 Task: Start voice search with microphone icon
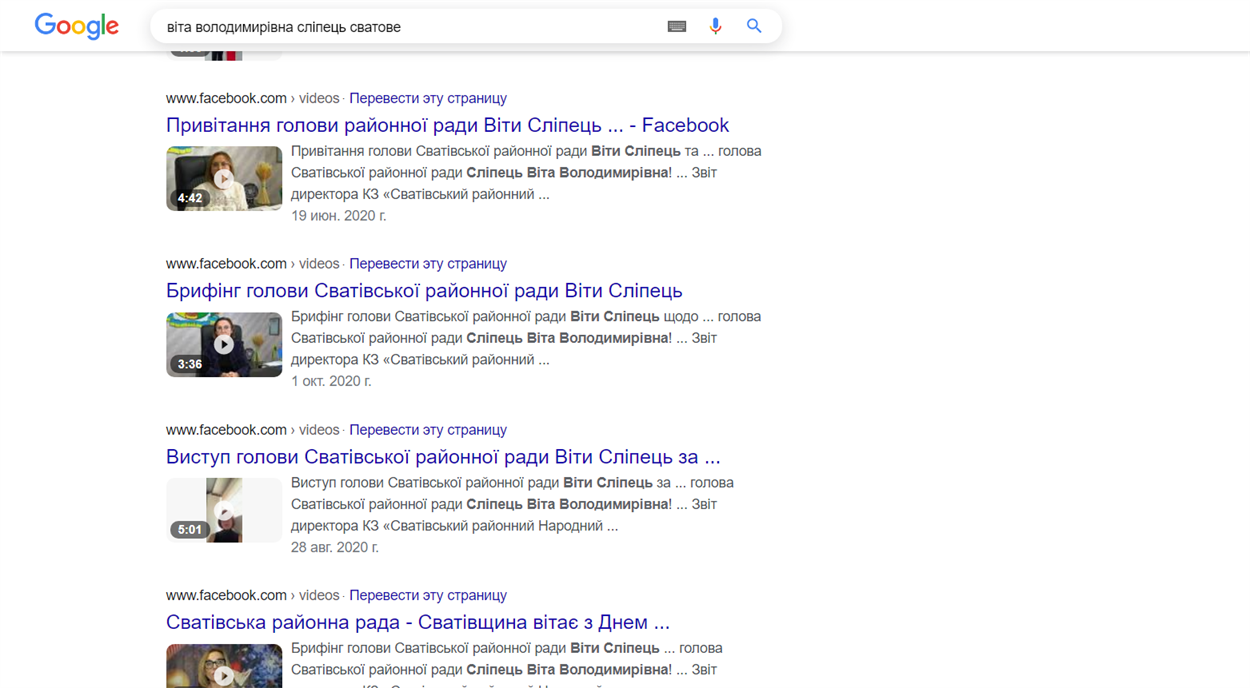point(715,27)
